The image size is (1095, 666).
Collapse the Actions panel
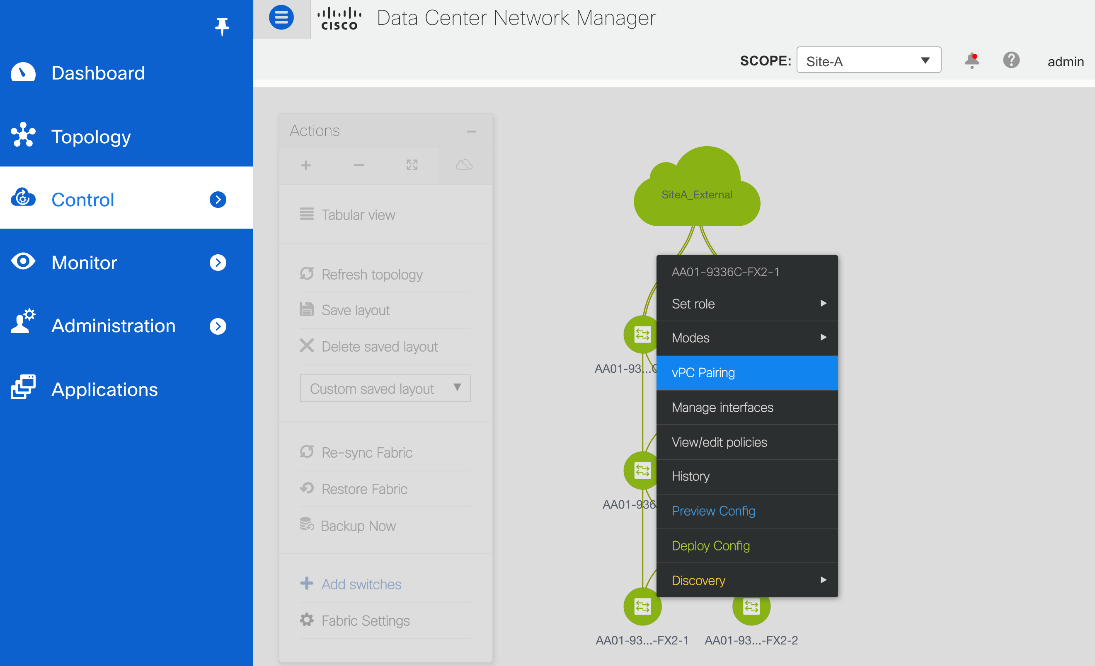click(471, 131)
